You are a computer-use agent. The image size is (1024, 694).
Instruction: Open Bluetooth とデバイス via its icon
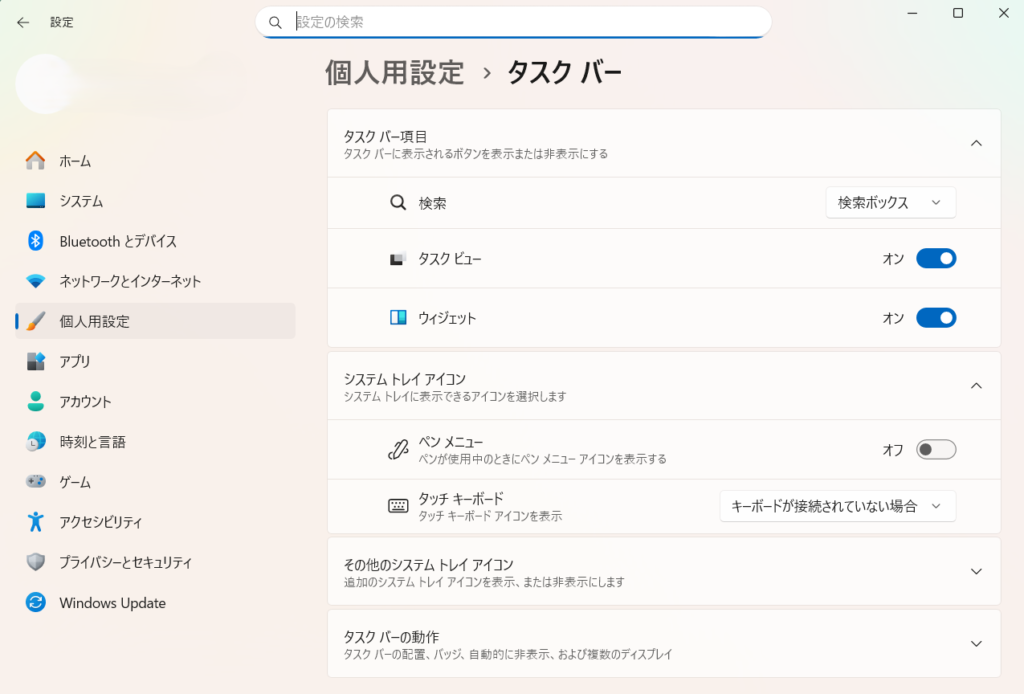tap(36, 241)
